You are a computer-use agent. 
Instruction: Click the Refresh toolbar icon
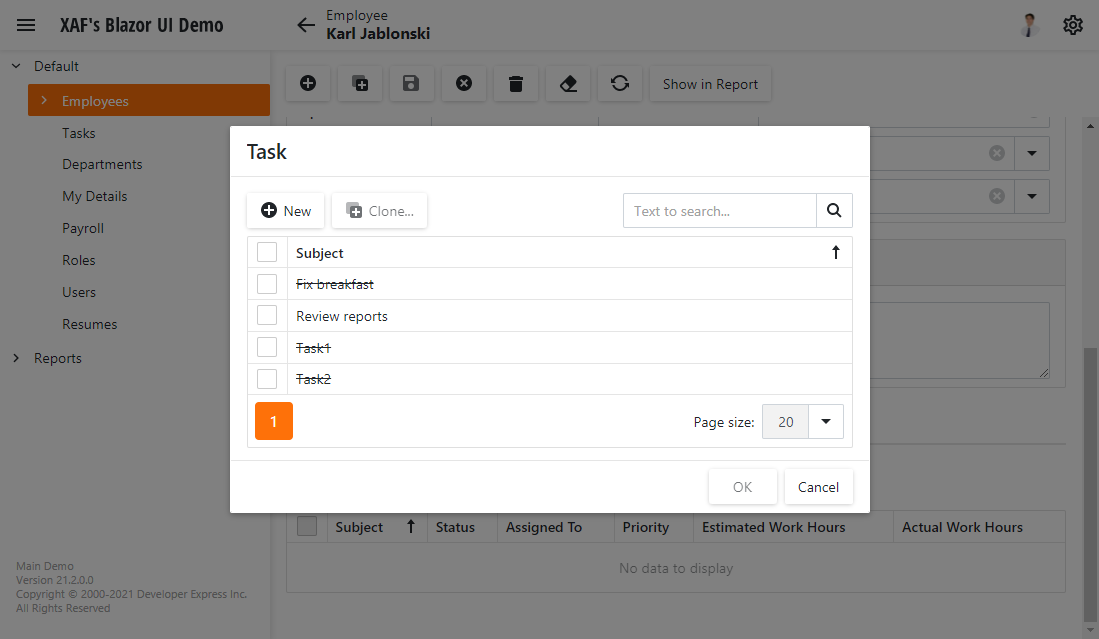620,83
